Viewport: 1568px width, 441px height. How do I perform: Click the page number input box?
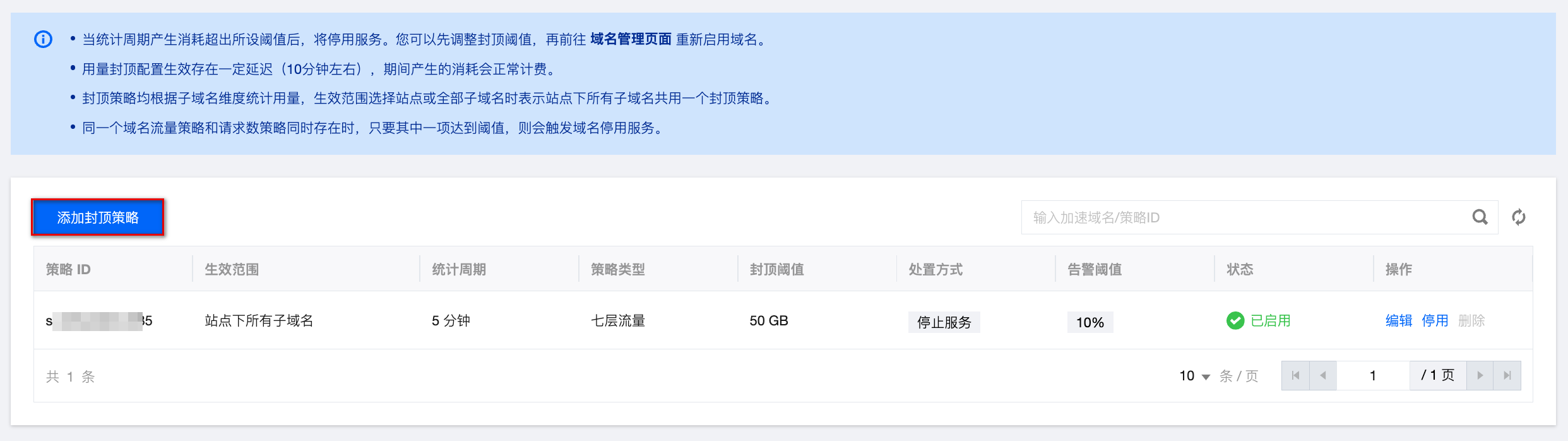pos(1372,376)
